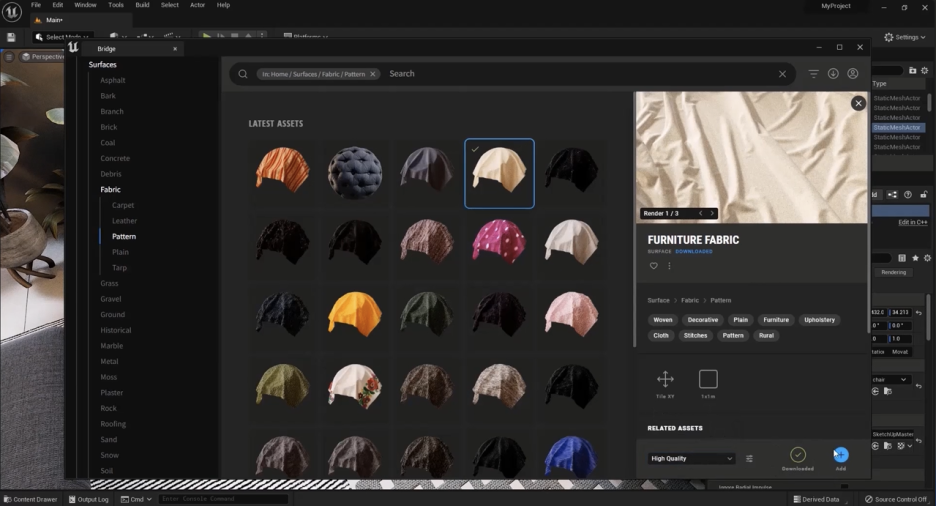Close the Bridge tab
This screenshot has width=936, height=506.
pyautogui.click(x=175, y=49)
